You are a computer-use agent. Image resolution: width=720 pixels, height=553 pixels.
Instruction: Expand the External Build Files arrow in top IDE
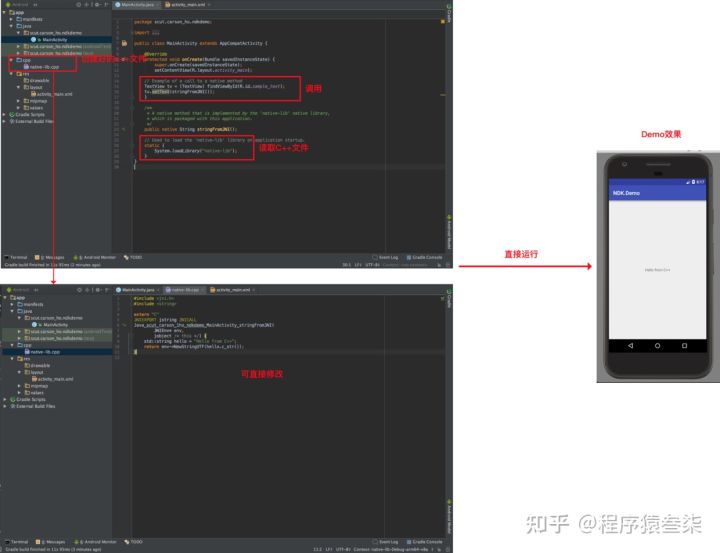(x=5, y=121)
